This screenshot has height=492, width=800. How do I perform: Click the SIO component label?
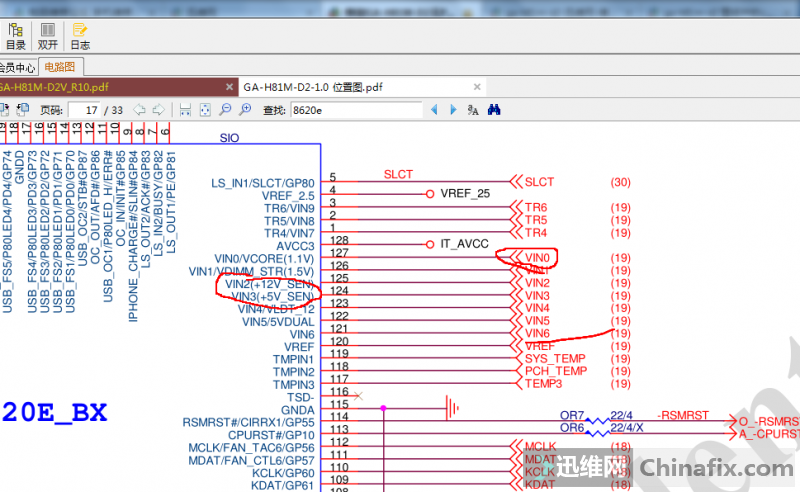(229, 138)
